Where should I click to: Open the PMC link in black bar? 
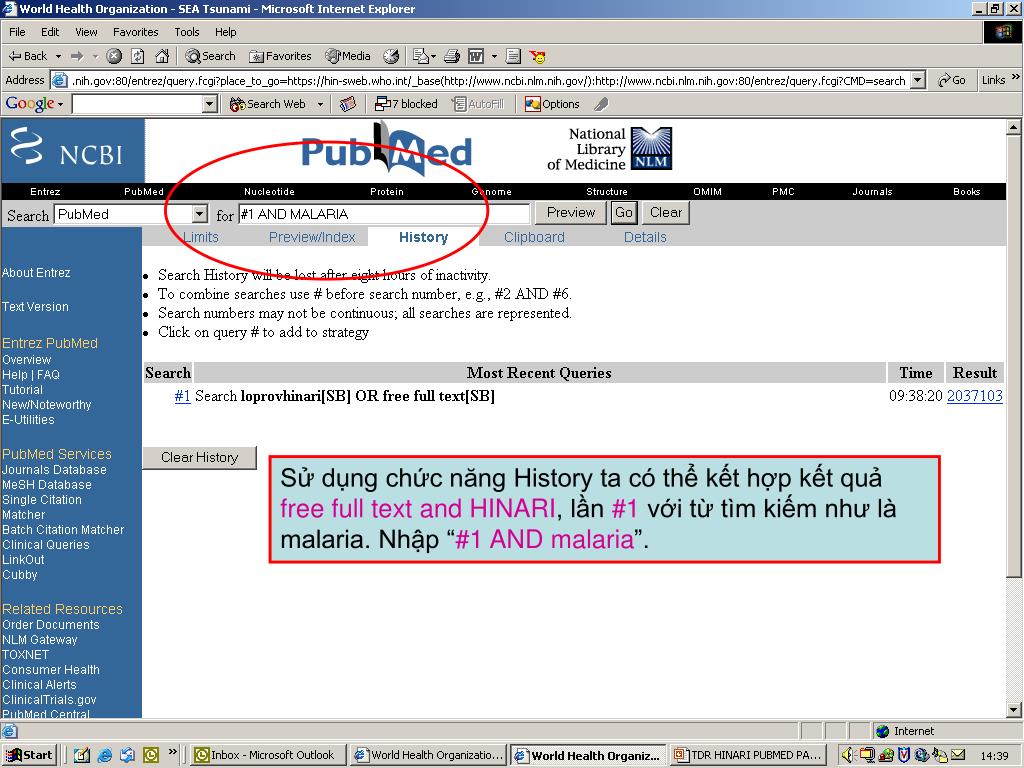(x=783, y=191)
